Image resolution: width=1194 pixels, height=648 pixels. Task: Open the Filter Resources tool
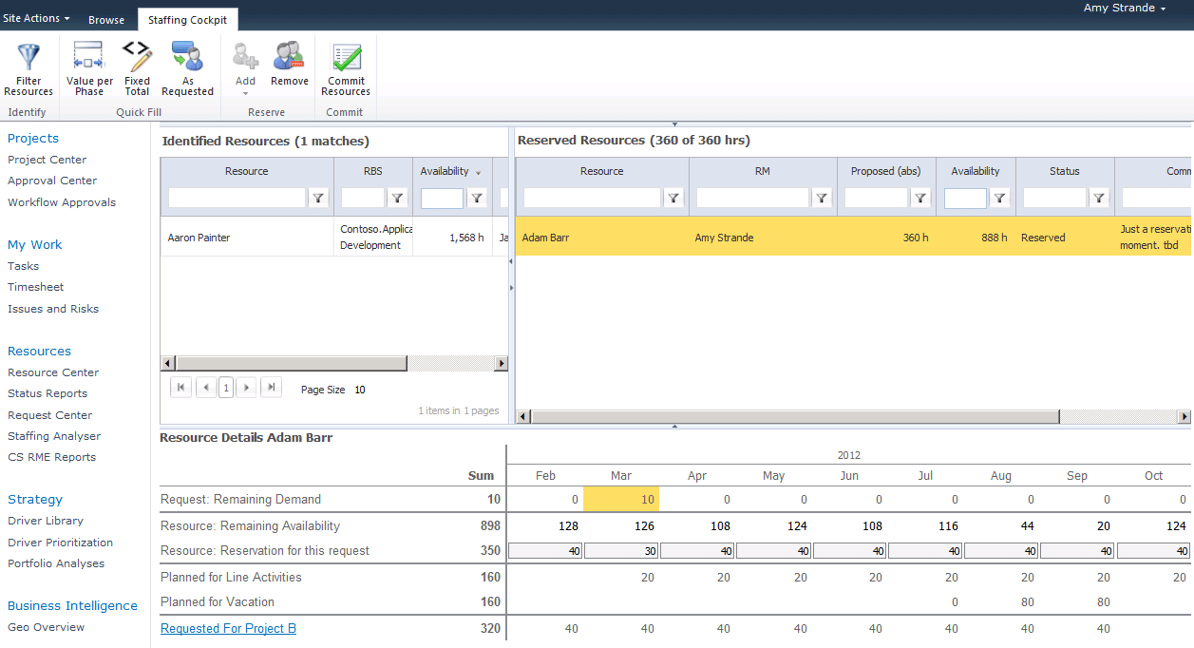(x=28, y=69)
